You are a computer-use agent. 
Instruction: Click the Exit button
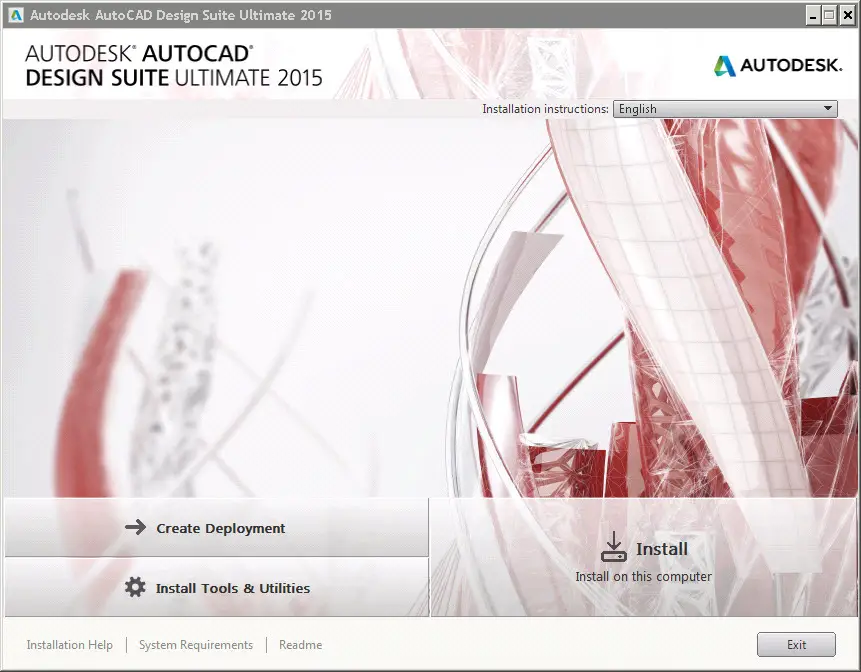click(796, 645)
